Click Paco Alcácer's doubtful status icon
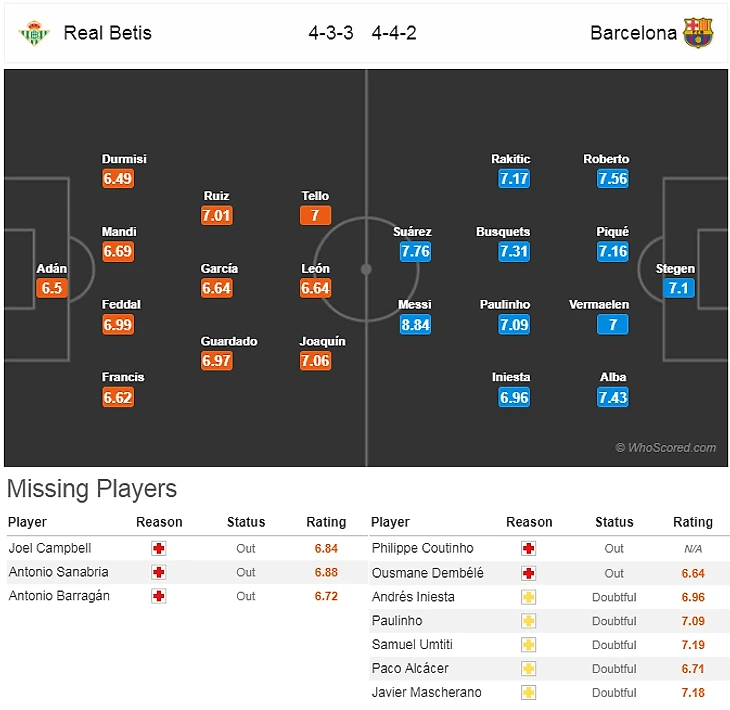Viewport: 730px width, 710px height. 529,669
